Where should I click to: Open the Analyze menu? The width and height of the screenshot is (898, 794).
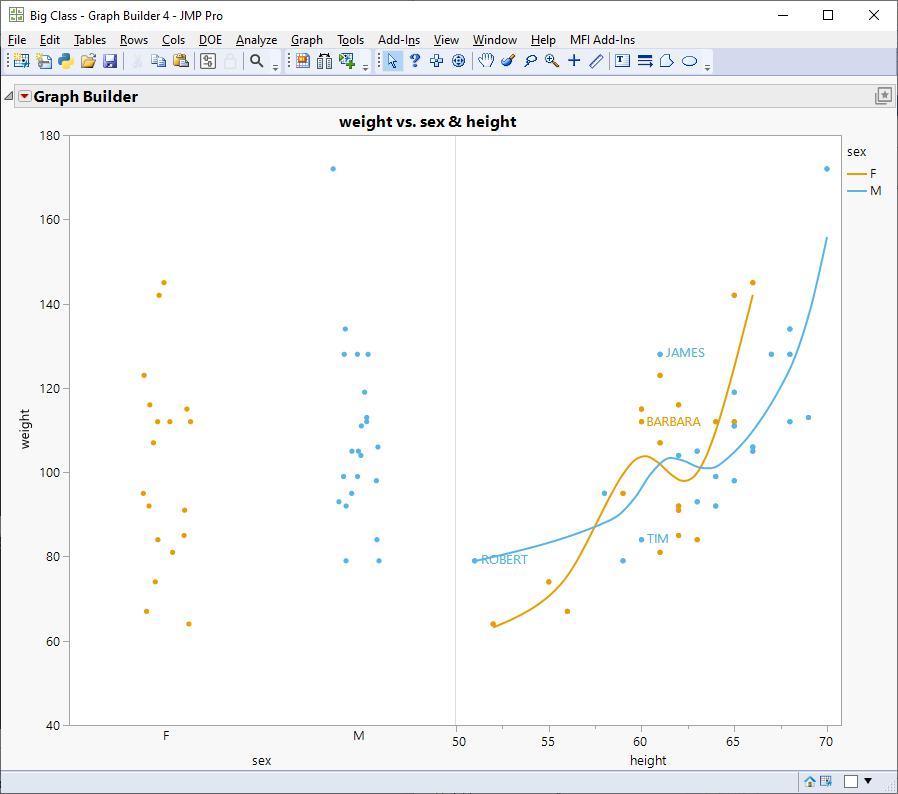coord(257,40)
